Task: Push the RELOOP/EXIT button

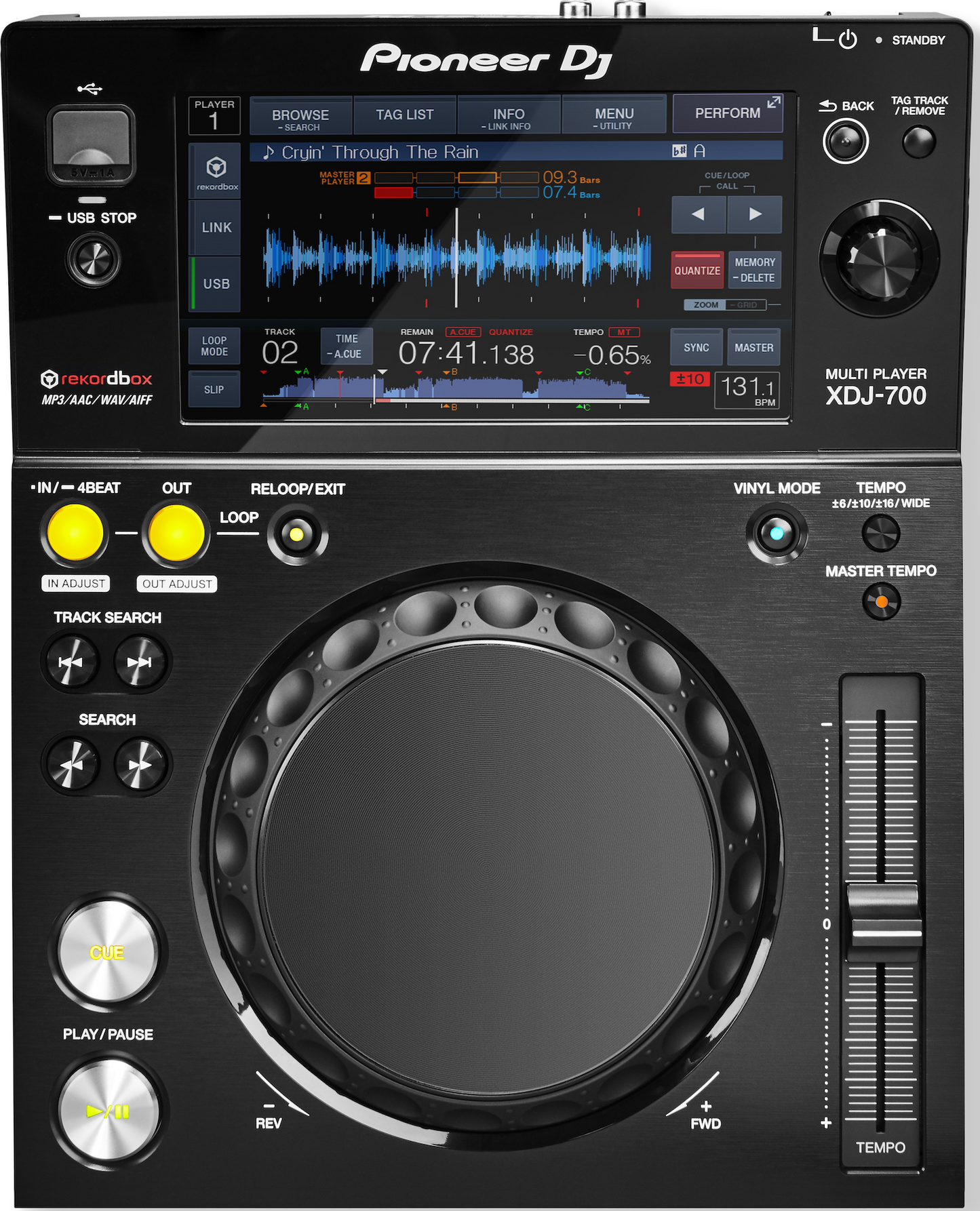Action: 297,534
